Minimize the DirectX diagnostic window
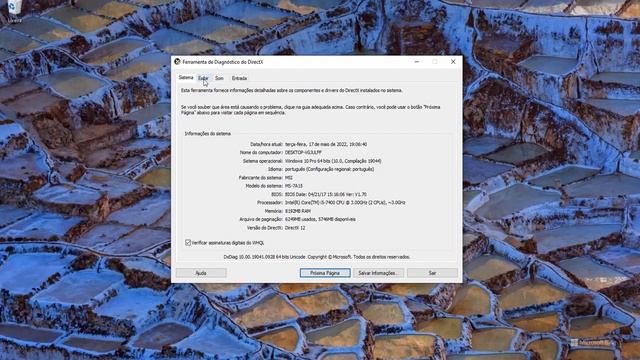 [417, 62]
